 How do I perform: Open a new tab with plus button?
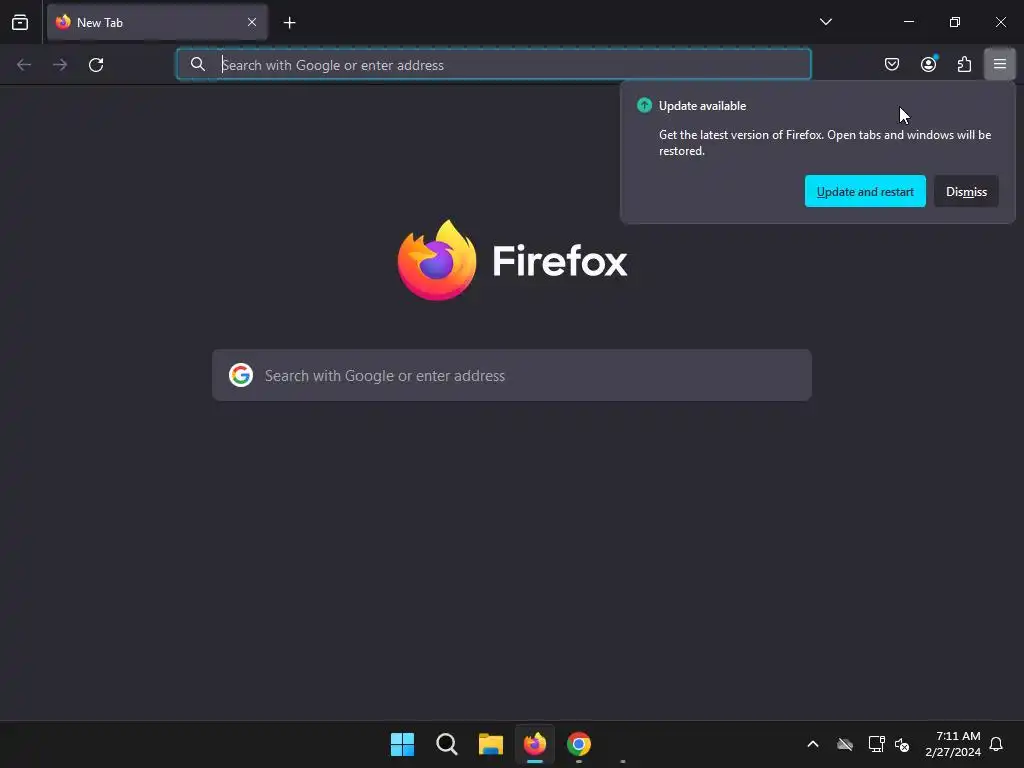pos(289,23)
